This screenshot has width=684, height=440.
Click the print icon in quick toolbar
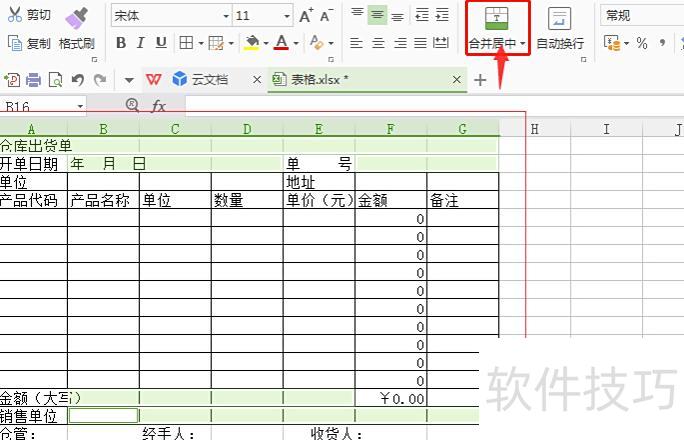click(x=34, y=80)
